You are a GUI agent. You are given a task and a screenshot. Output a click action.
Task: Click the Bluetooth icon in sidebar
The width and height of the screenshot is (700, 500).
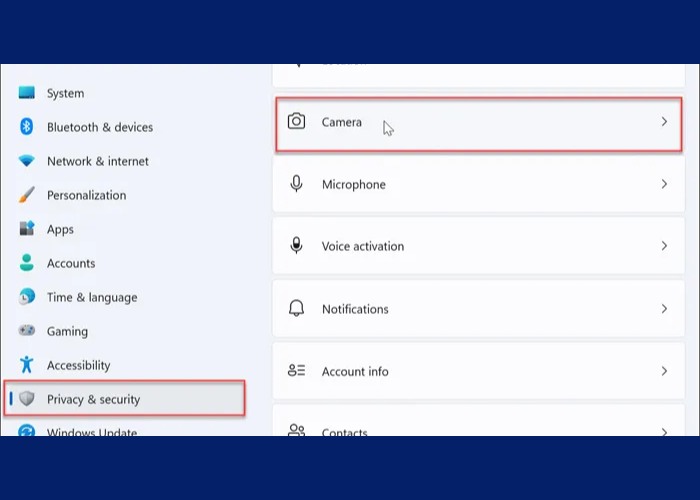[27, 127]
